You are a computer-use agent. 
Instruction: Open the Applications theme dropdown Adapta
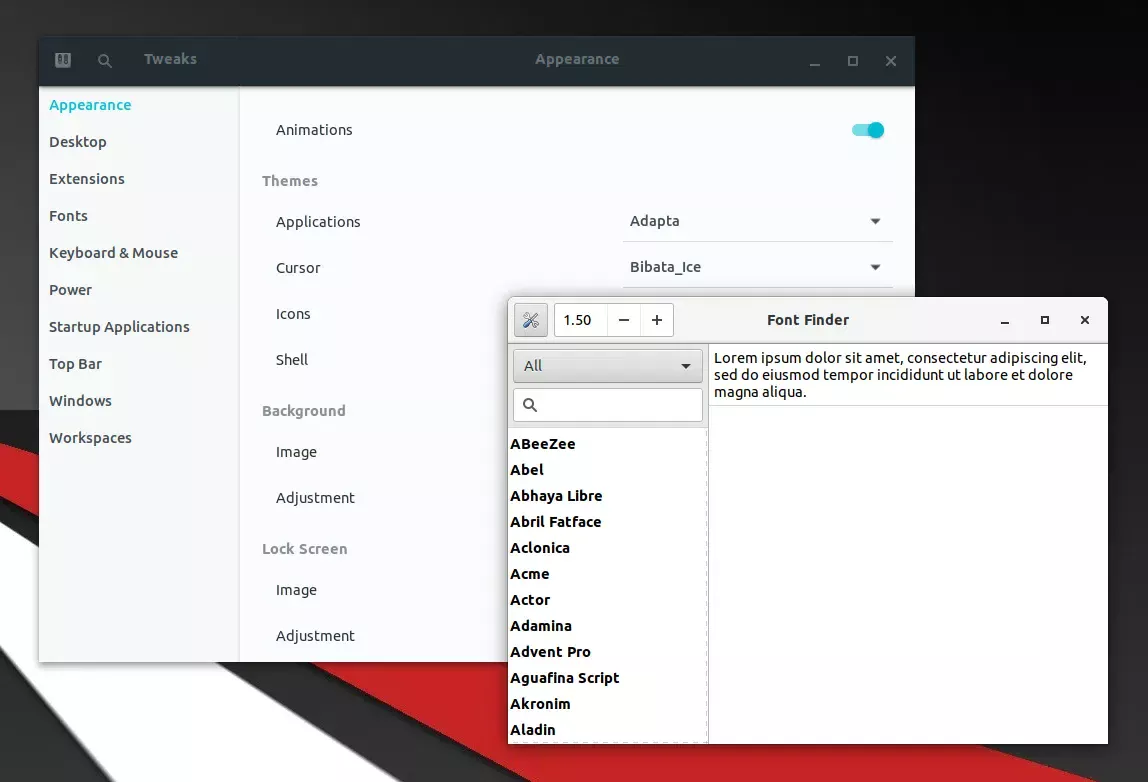[758, 221]
